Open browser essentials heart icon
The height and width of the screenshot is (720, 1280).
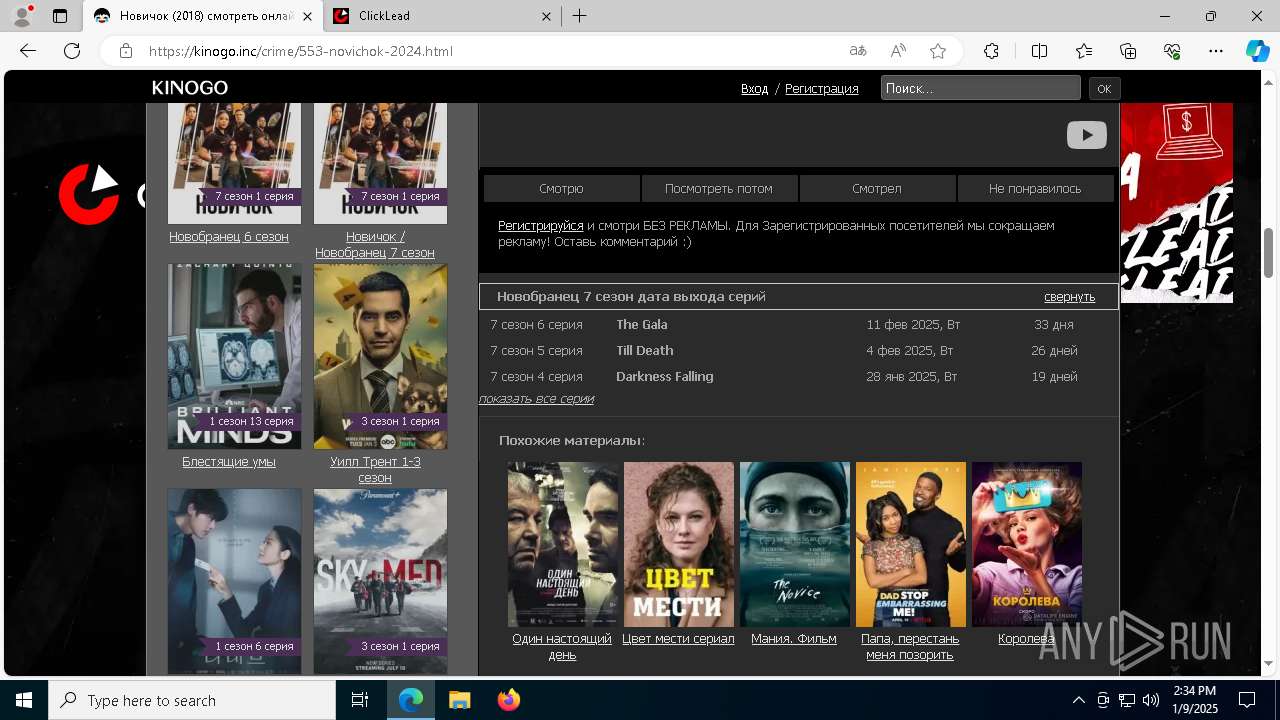[x=1172, y=51]
